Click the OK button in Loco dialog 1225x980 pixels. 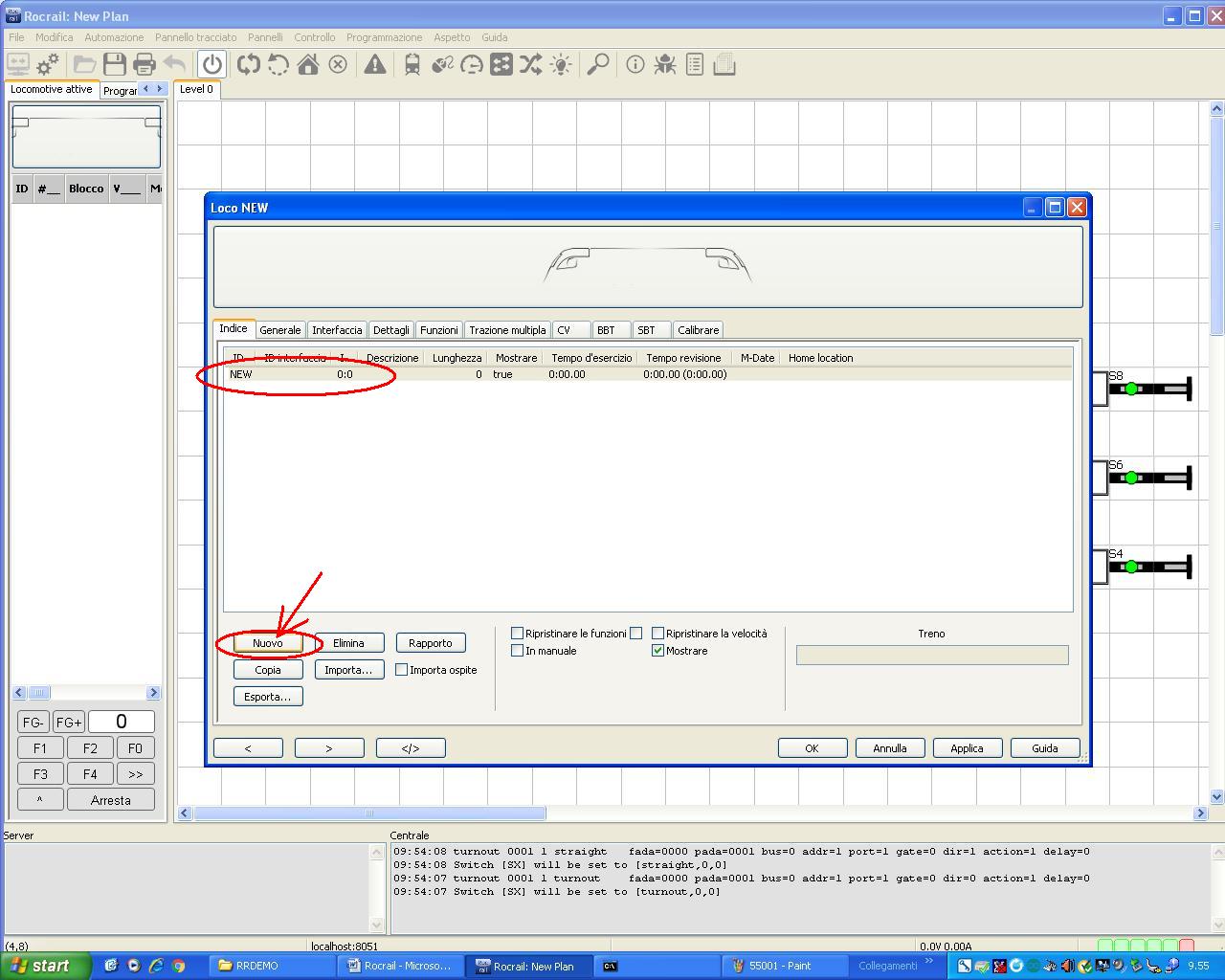813,748
